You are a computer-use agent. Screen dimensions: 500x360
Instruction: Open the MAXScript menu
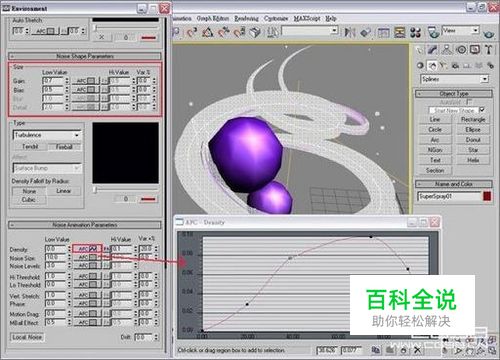(x=307, y=18)
